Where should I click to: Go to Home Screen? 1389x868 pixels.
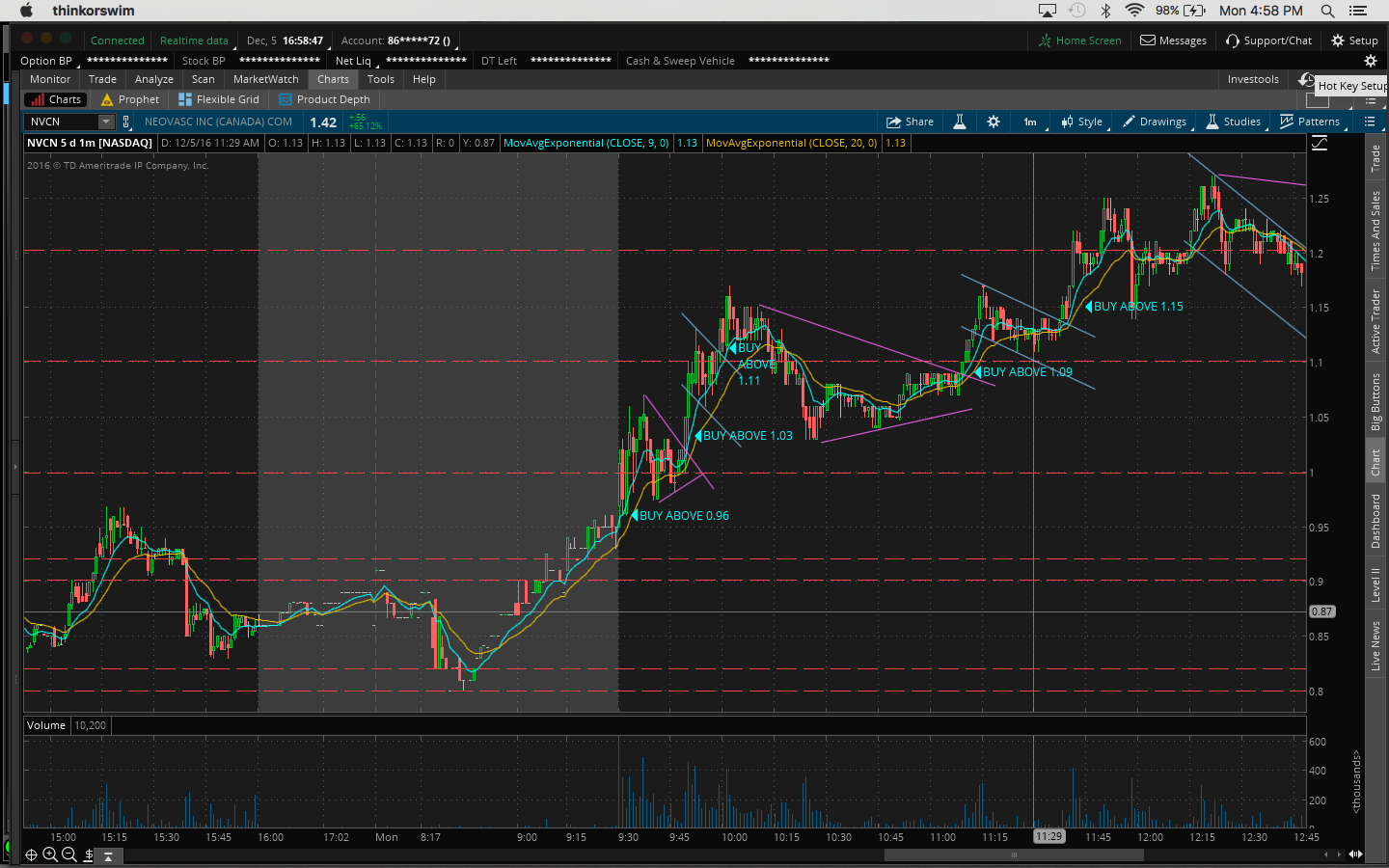1079,41
